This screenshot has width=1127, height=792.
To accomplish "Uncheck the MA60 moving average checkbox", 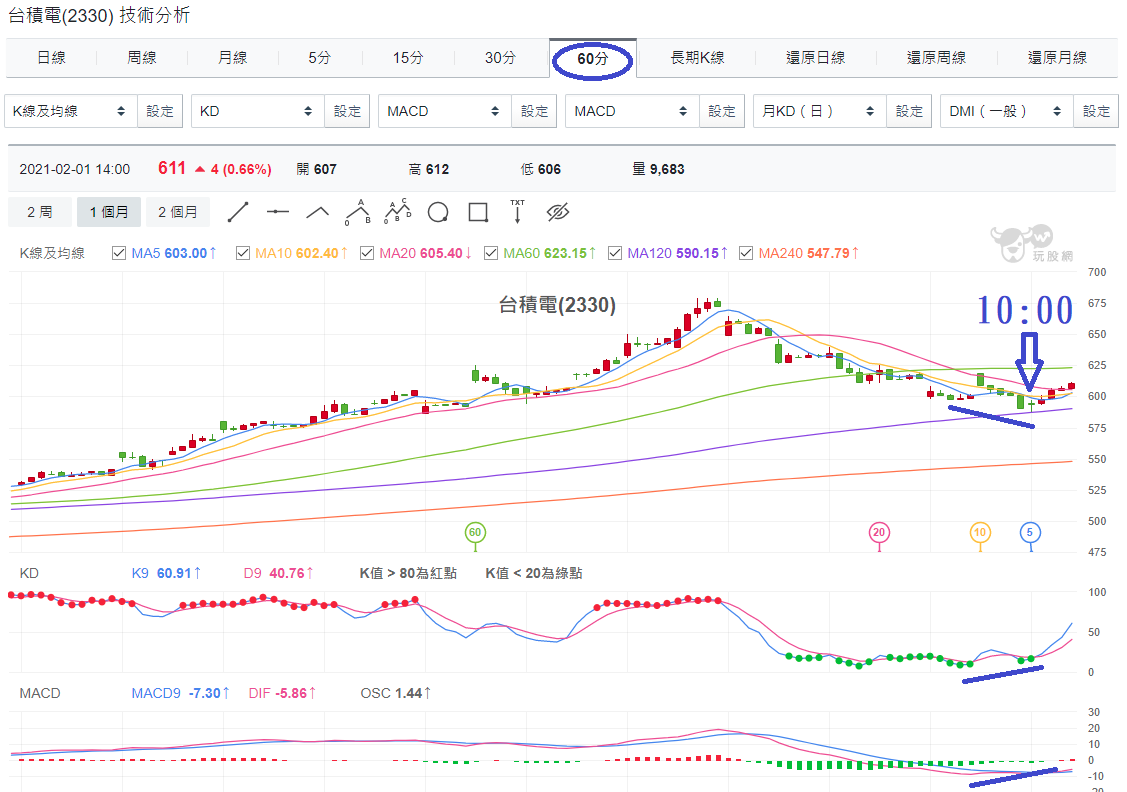I will tap(491, 253).
